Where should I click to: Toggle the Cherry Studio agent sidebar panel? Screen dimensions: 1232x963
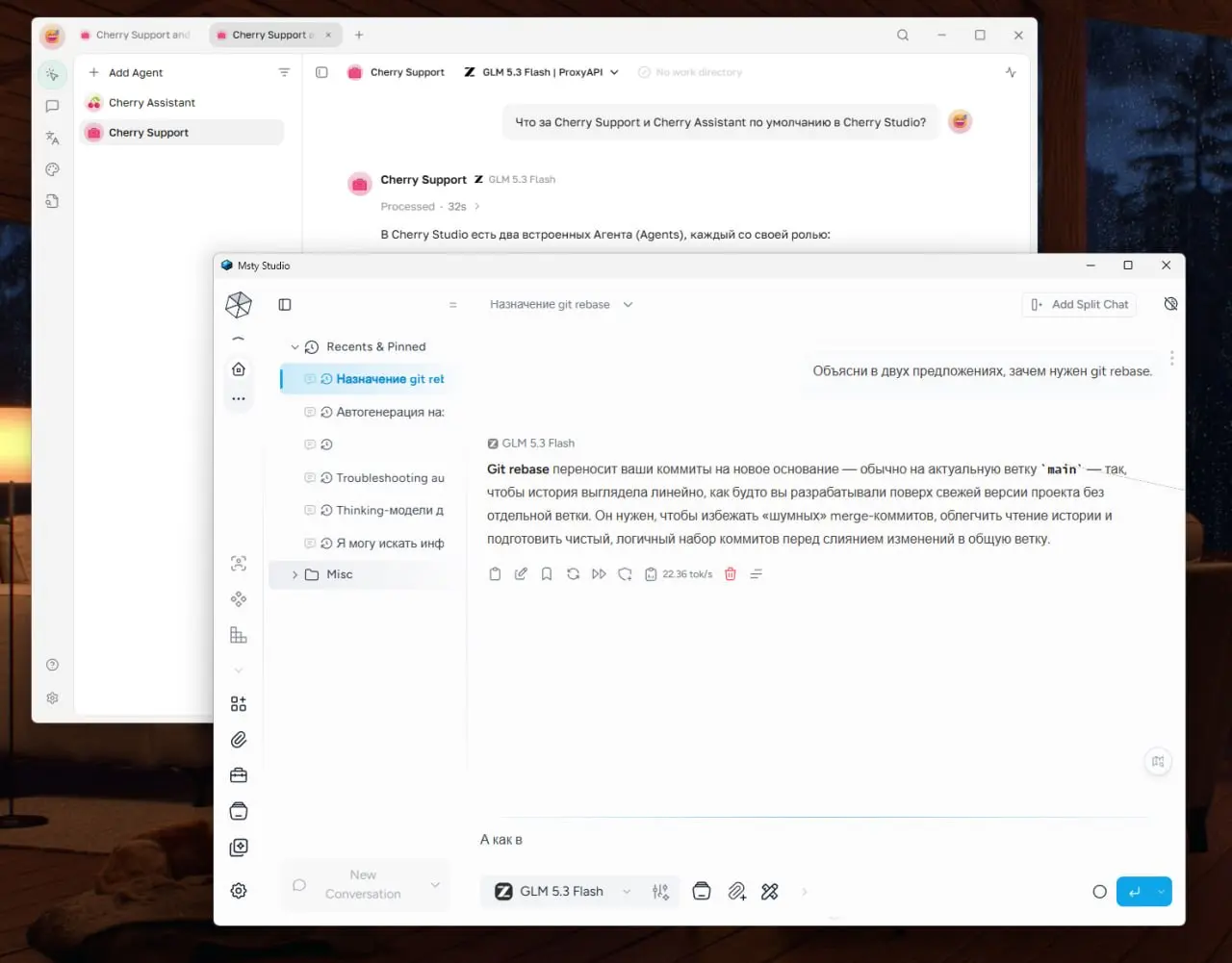point(321,72)
